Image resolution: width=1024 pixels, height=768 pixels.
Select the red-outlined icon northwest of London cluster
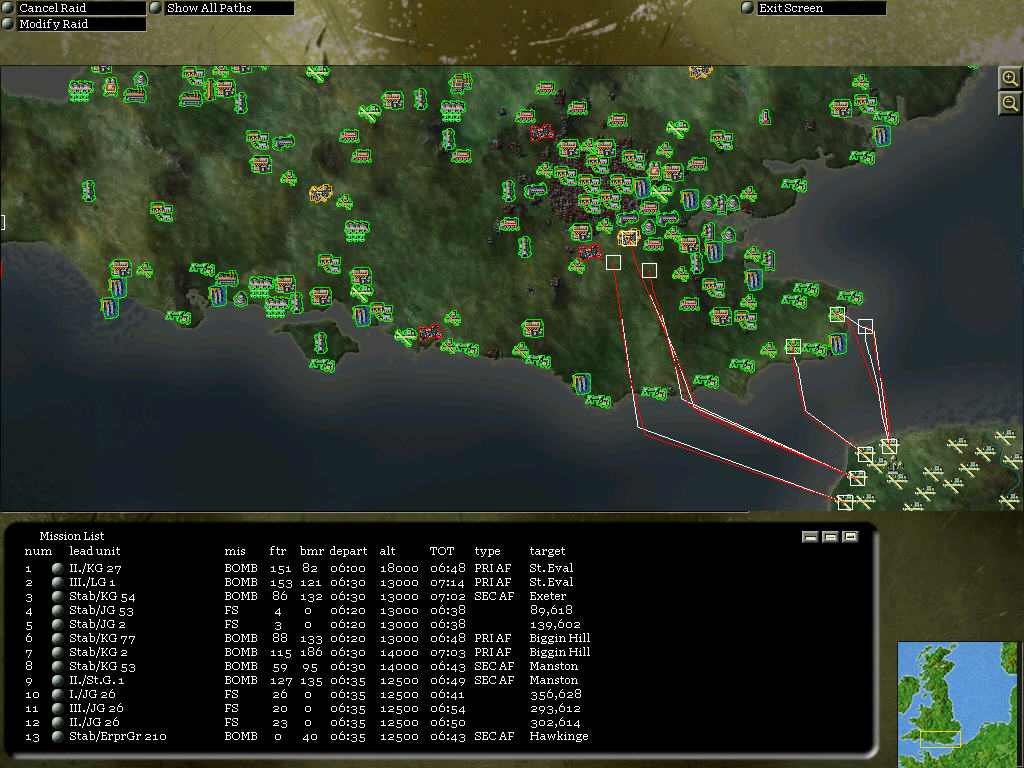click(x=541, y=133)
